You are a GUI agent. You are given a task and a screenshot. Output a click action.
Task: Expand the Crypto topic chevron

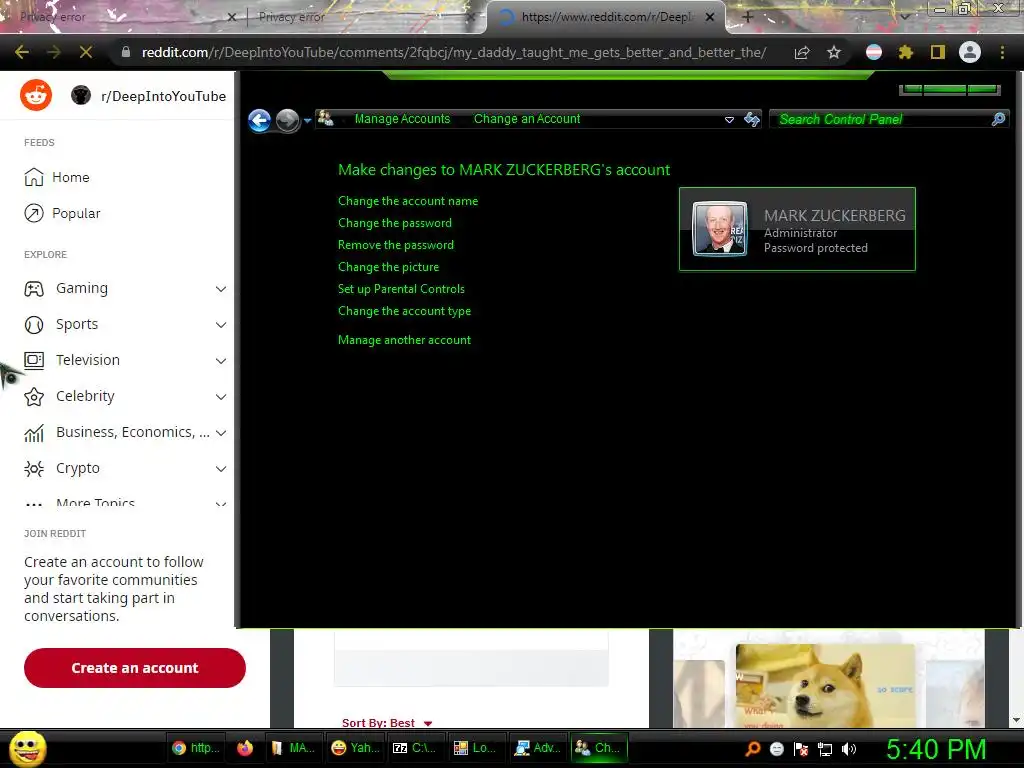pos(221,468)
